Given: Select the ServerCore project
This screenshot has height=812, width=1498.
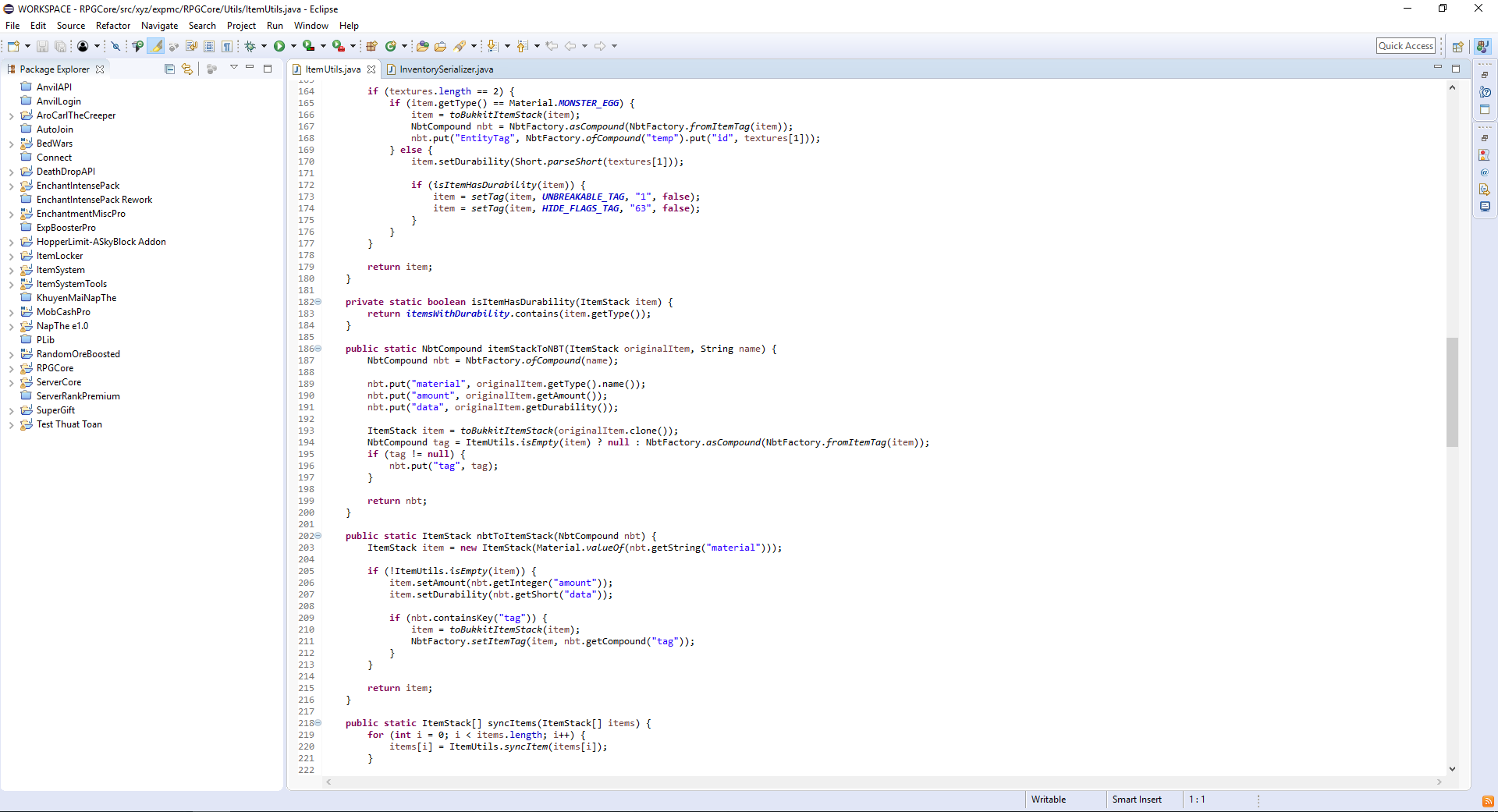Looking at the screenshot, I should (59, 382).
